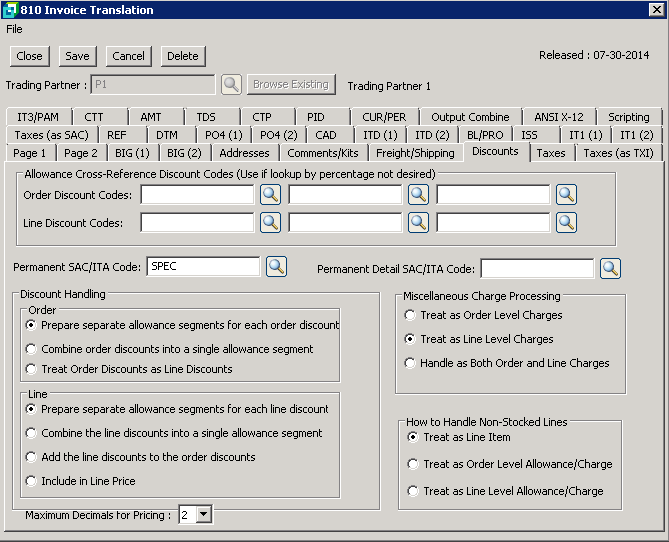The height and width of the screenshot is (542, 669).
Task: Click lookup icon beside third Line Discount Code
Action: tap(566, 222)
